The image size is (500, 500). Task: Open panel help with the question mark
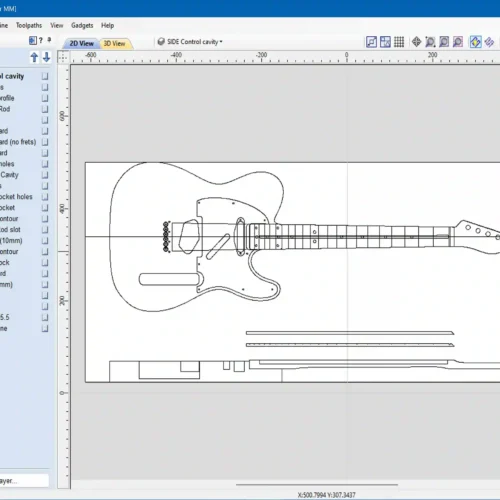[41, 41]
